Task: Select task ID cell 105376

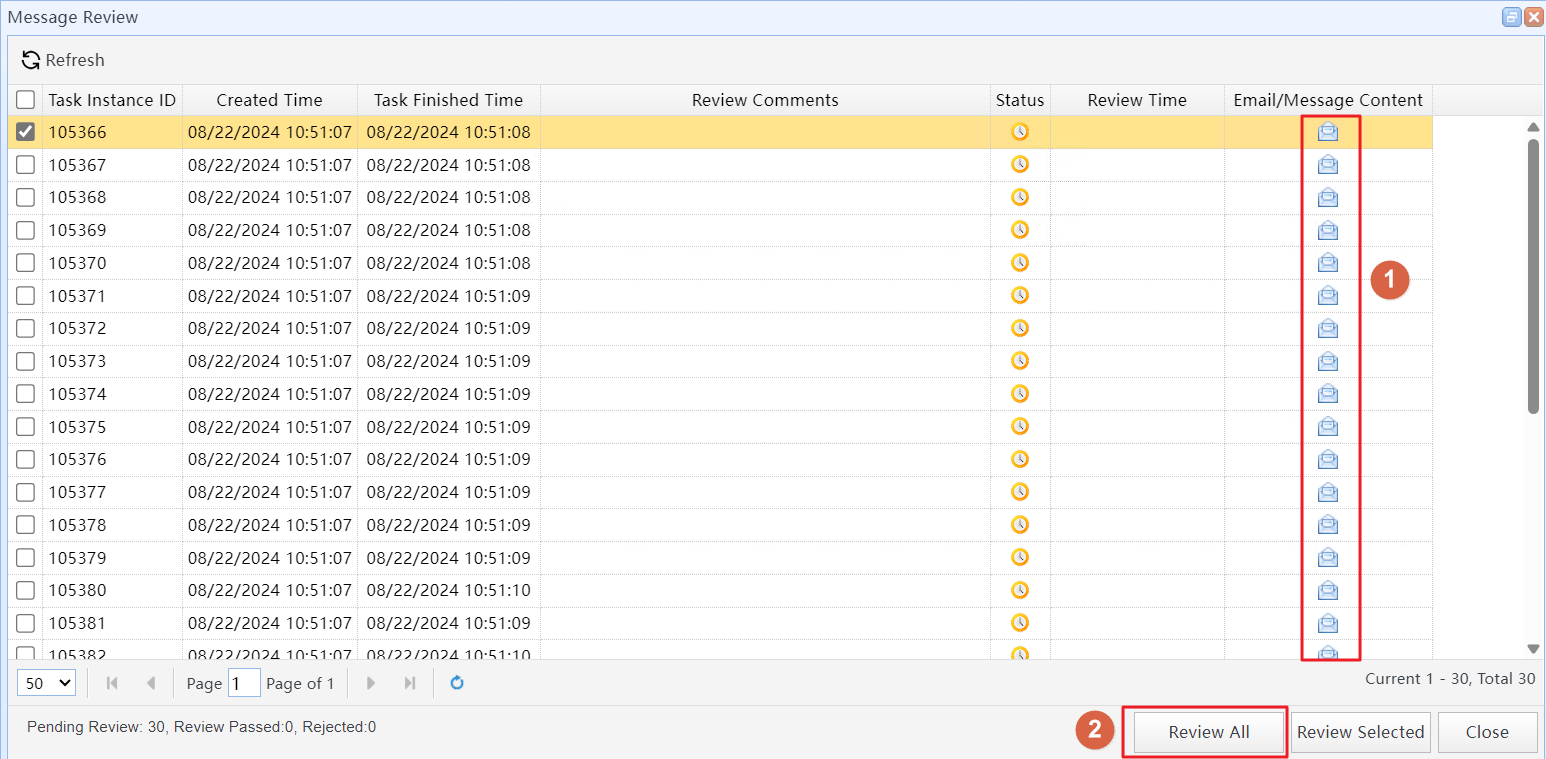Action: (112, 459)
